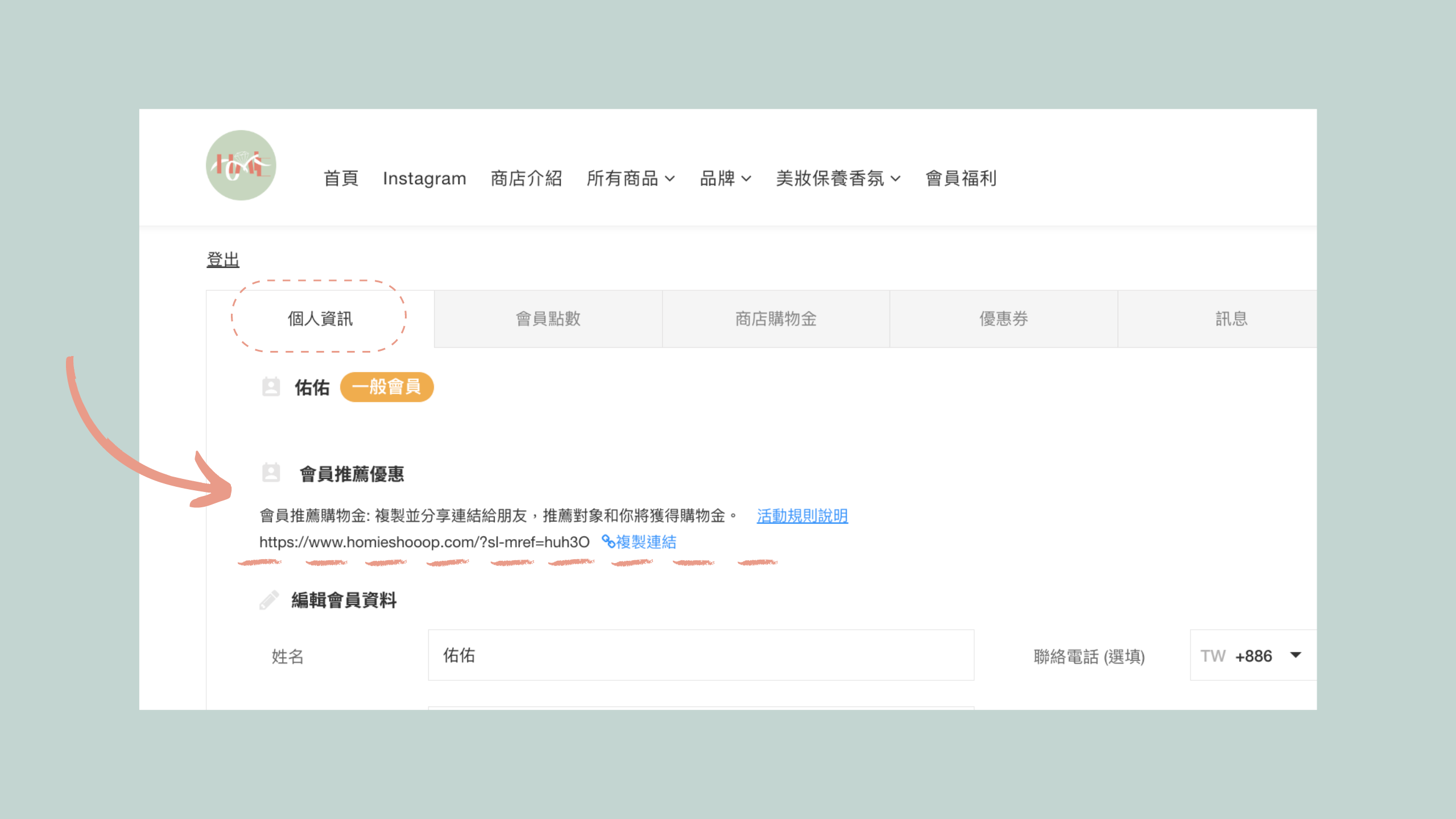
Task: Click the icon beside 會員推薦優惠
Action: tap(271, 473)
